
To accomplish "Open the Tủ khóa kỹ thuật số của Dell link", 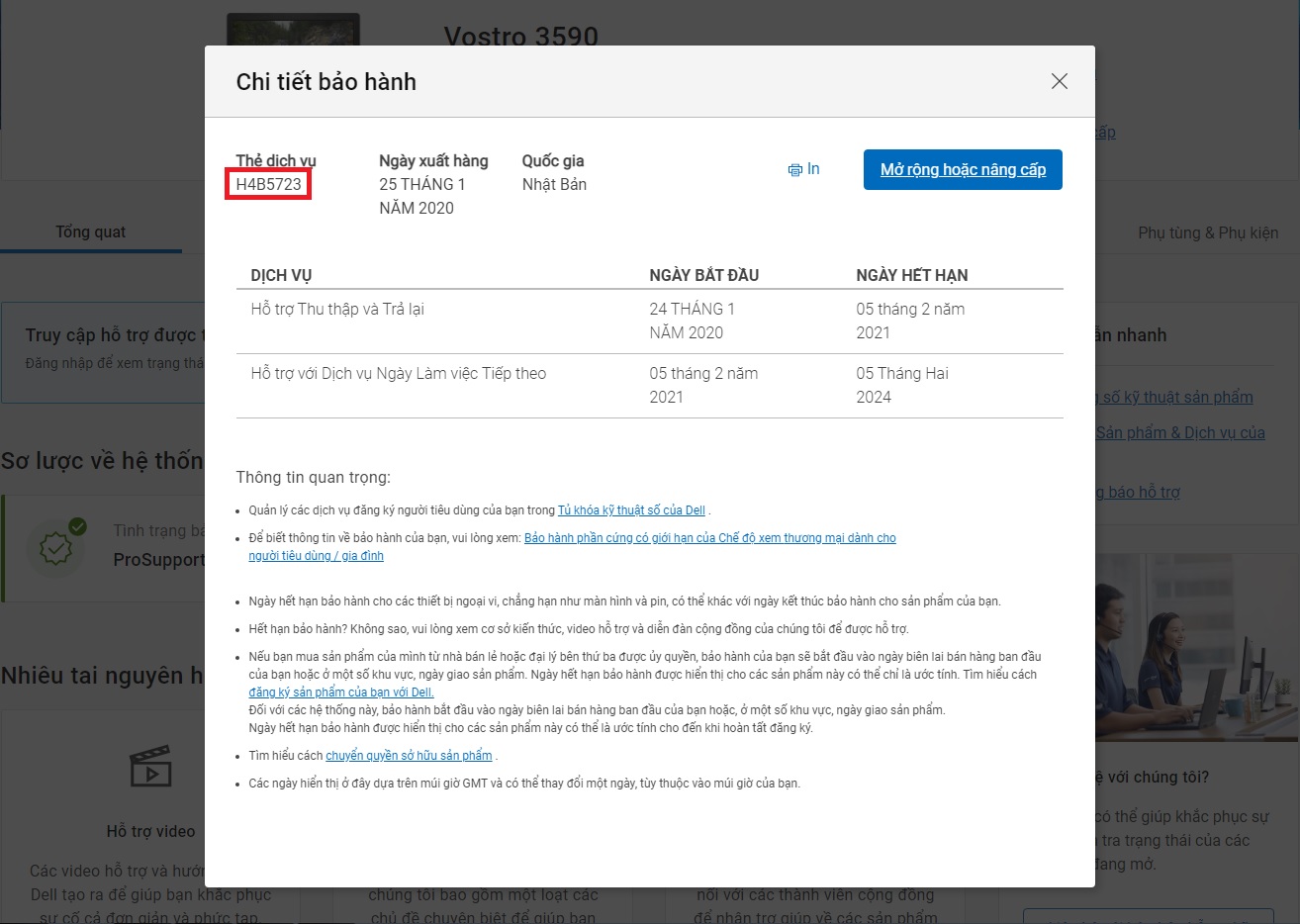I will click(631, 510).
